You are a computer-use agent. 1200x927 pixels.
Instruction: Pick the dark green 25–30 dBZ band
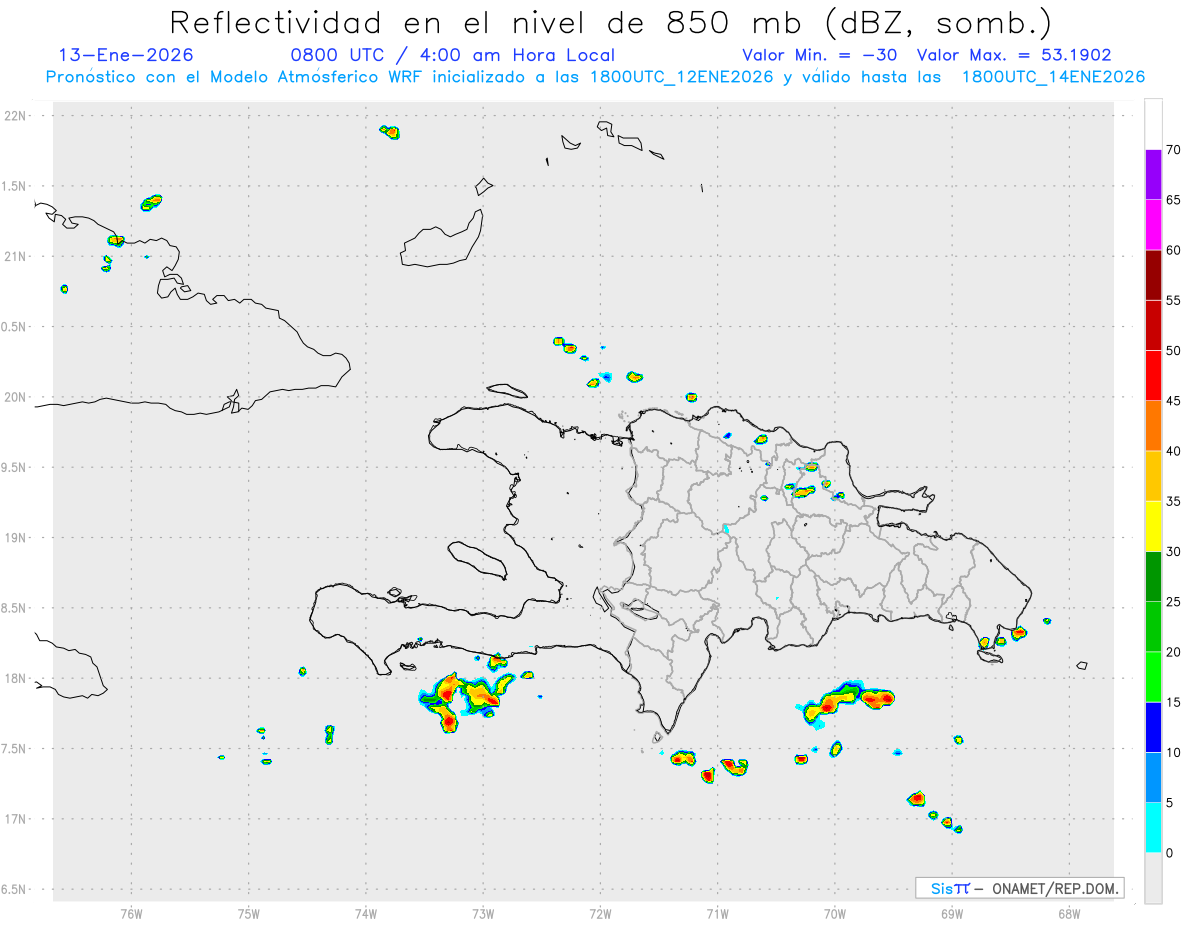click(x=1153, y=577)
